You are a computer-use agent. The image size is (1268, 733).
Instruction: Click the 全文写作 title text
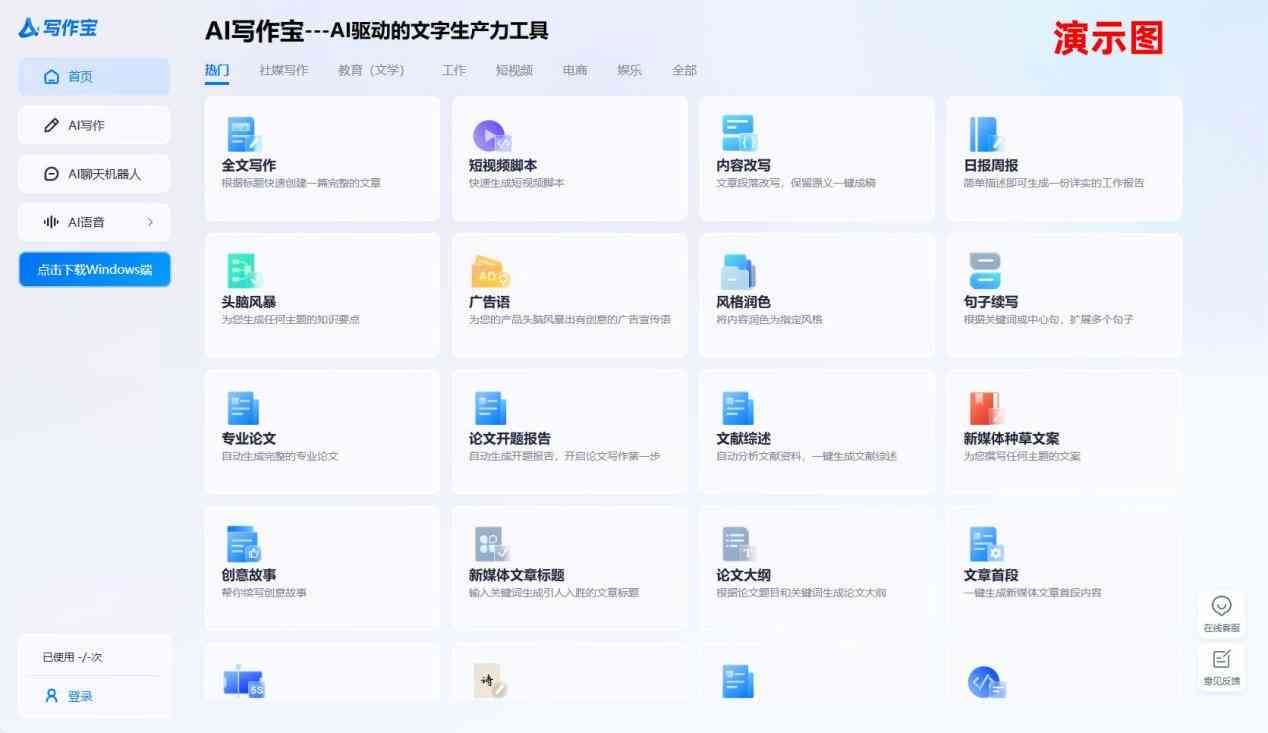[249, 165]
